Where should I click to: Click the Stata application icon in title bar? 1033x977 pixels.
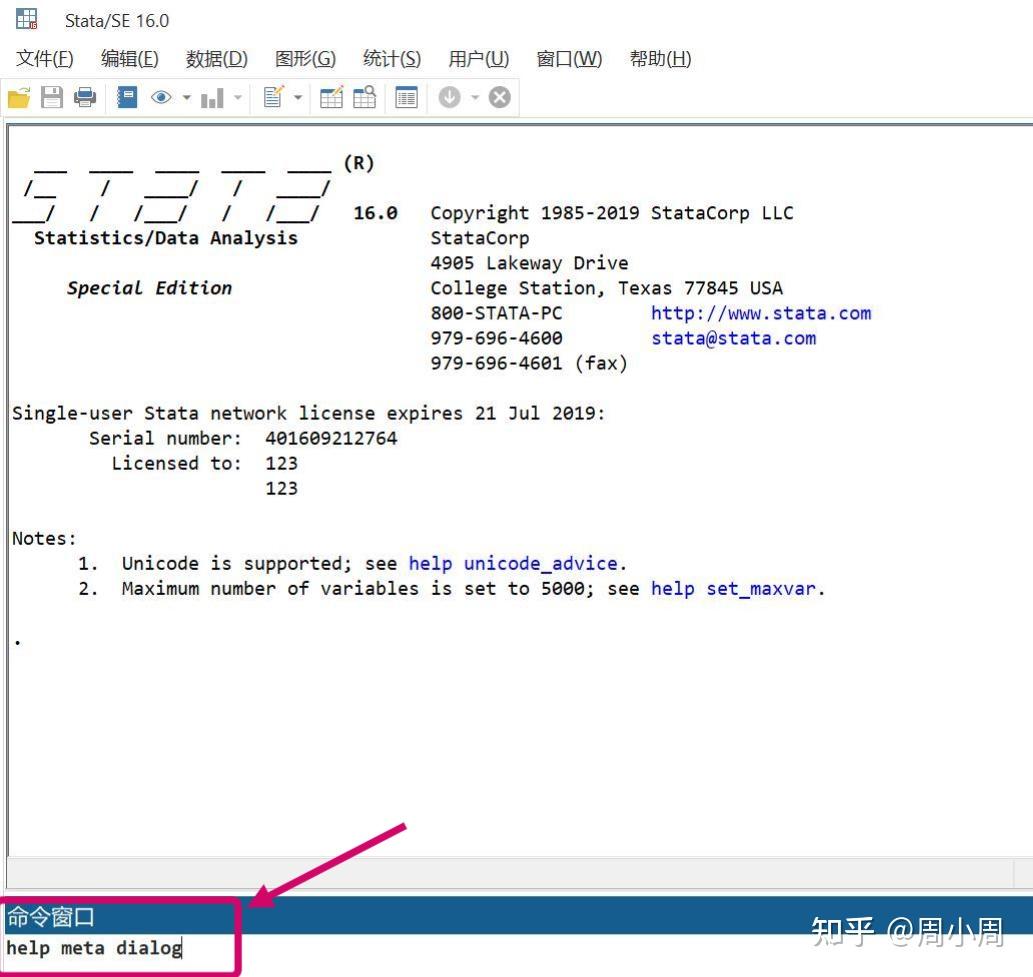26,20
